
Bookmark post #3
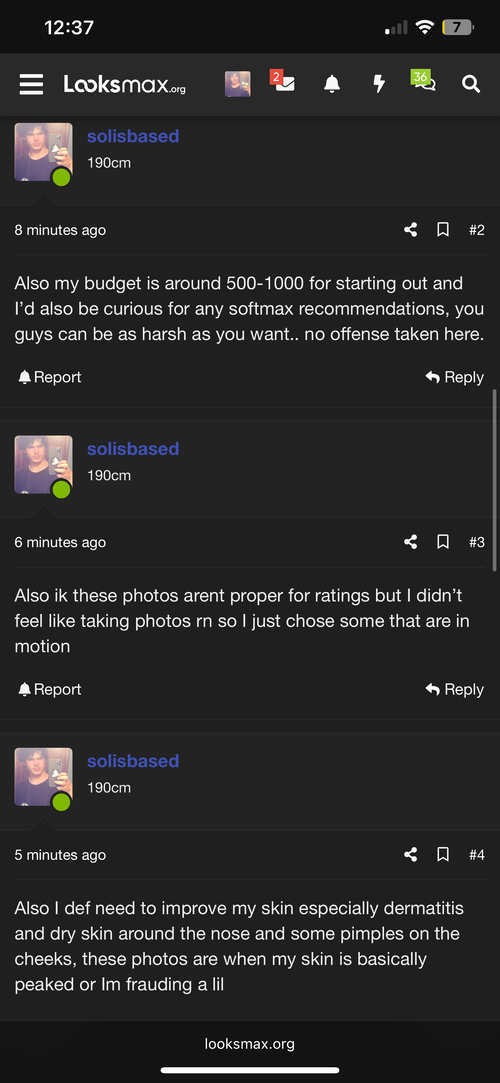(443, 542)
